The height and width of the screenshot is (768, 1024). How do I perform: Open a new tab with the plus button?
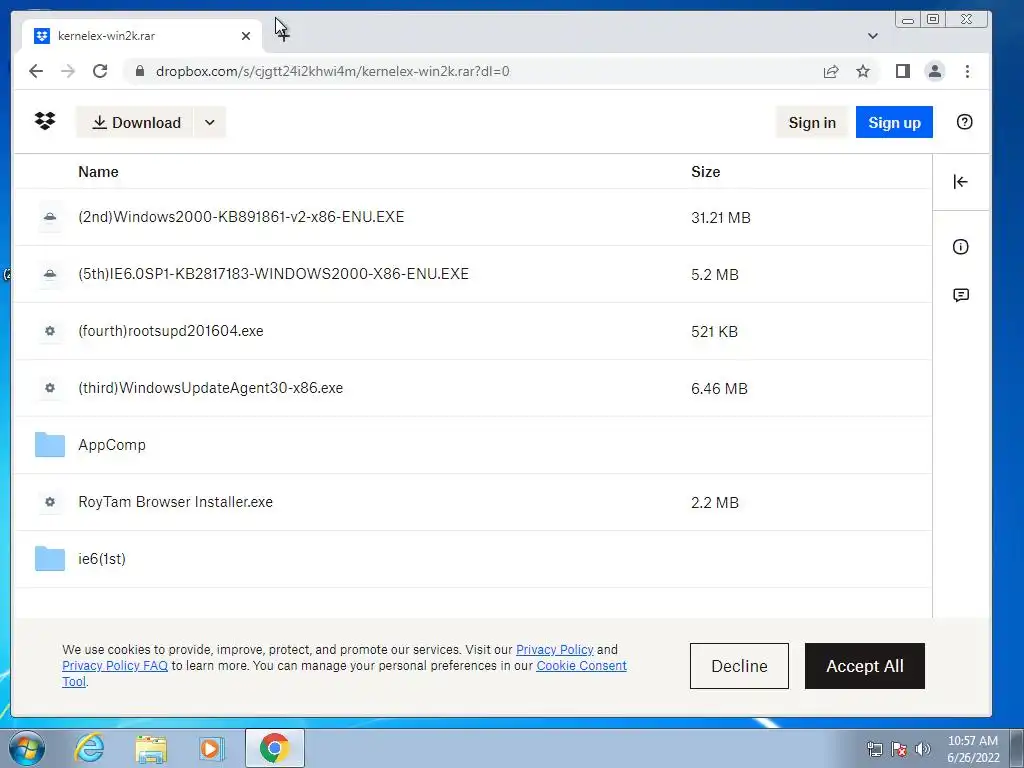click(283, 36)
